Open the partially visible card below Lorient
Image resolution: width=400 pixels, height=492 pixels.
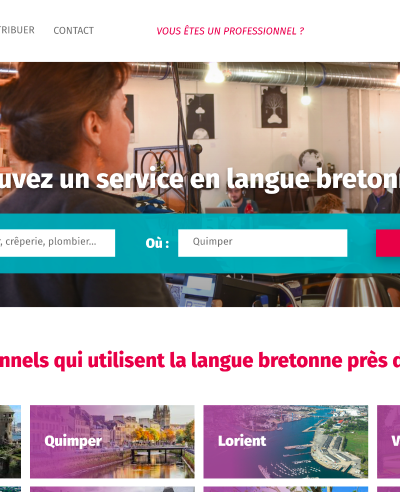[286, 489]
